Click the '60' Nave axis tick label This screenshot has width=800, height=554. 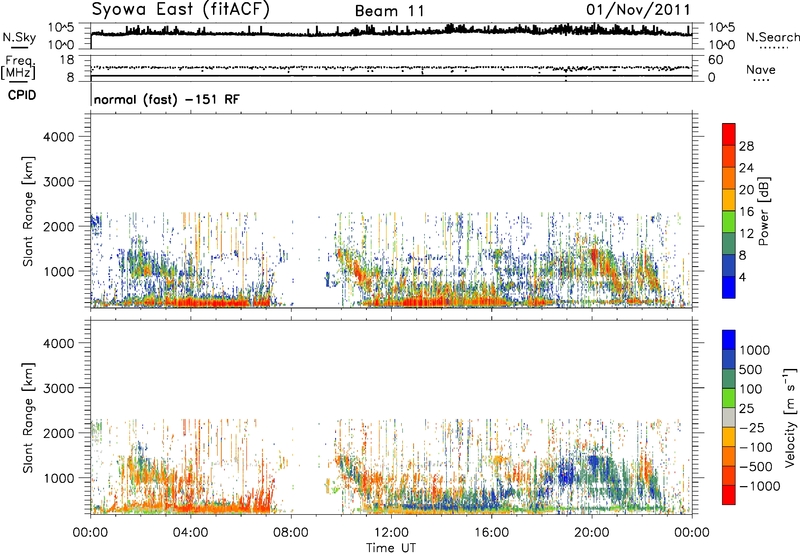click(x=715, y=60)
